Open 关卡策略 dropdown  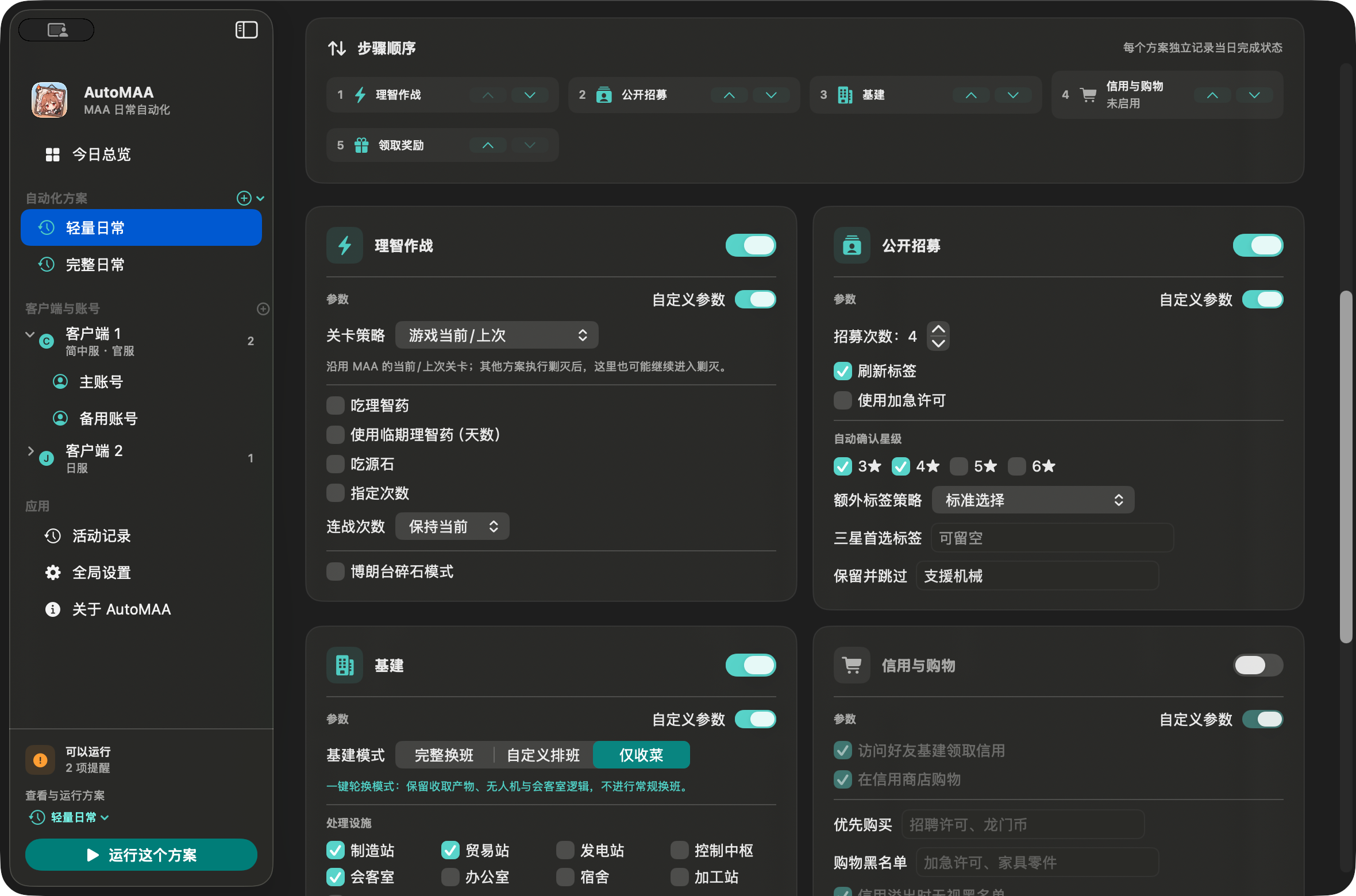pyautogui.click(x=497, y=335)
